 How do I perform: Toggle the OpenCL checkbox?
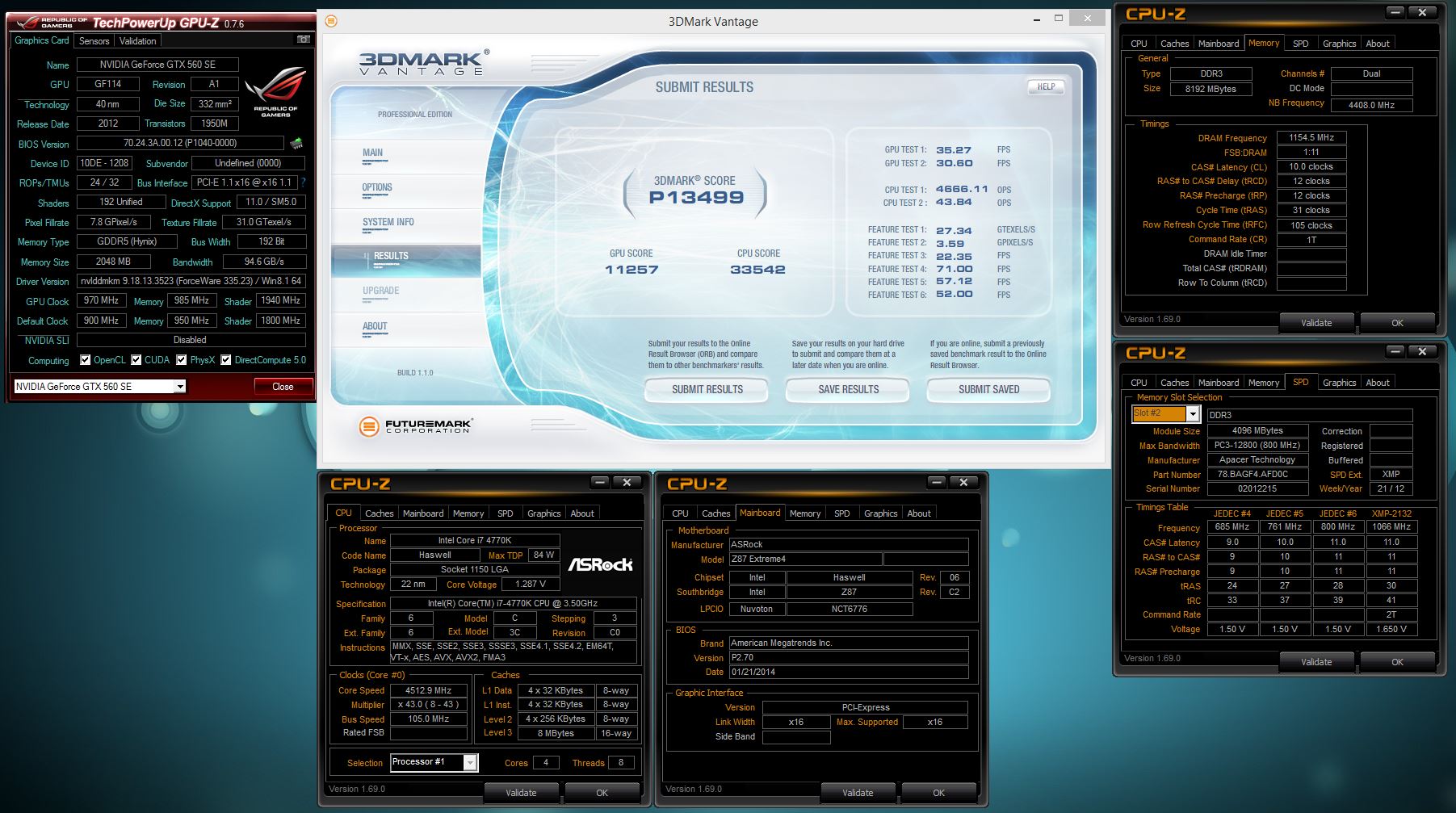tap(85, 360)
